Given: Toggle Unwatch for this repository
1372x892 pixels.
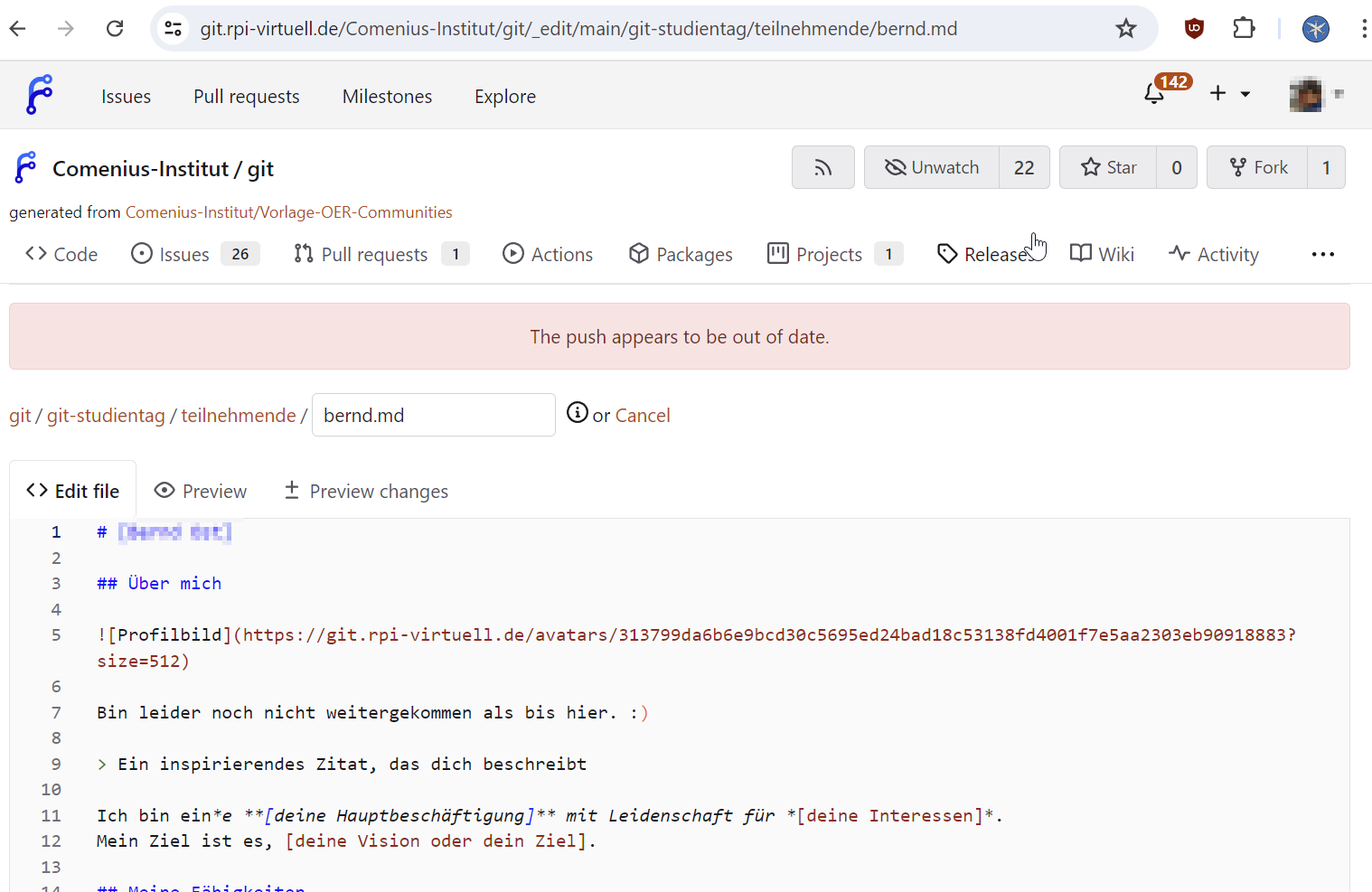Looking at the screenshot, I should point(932,167).
